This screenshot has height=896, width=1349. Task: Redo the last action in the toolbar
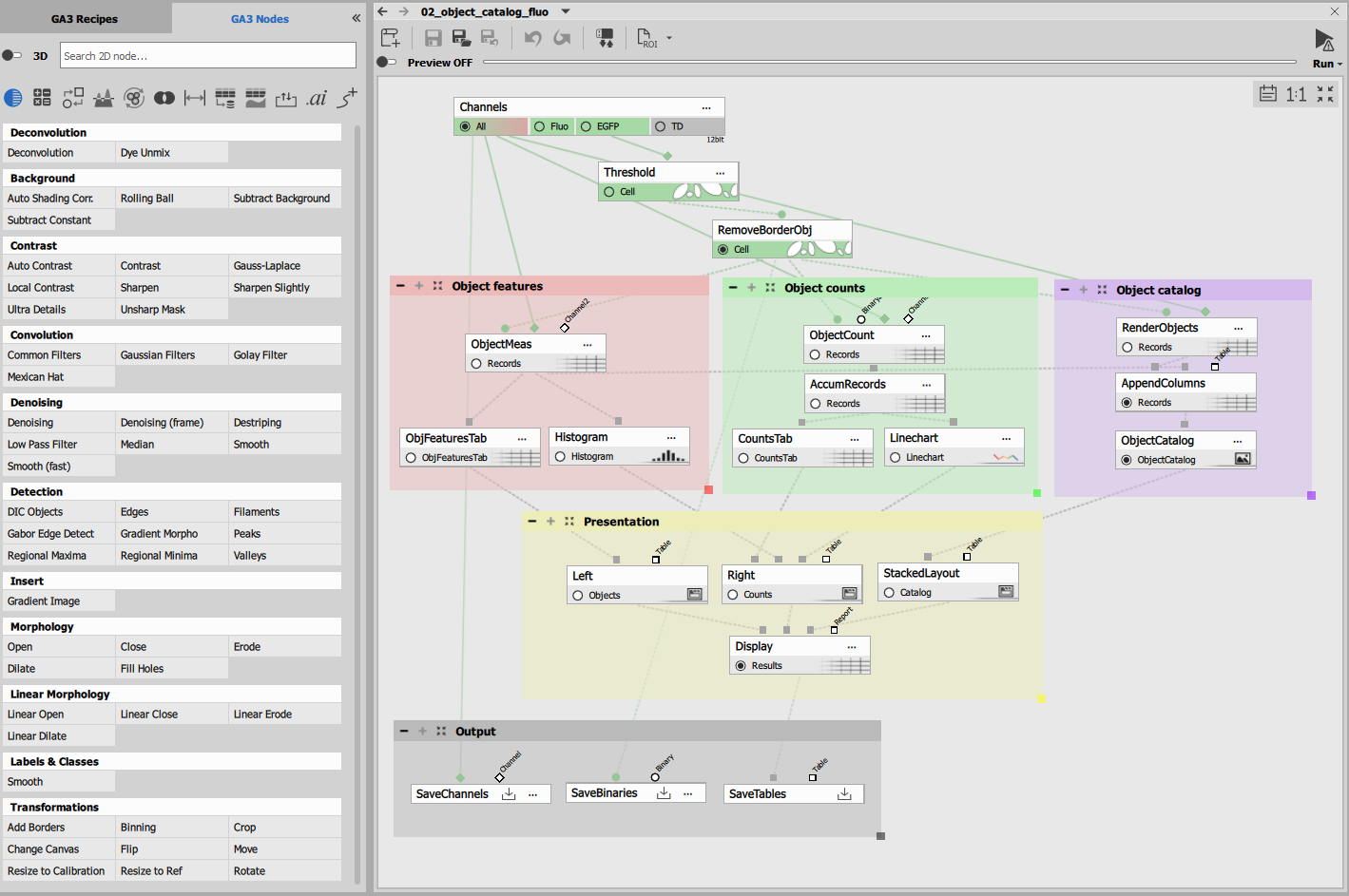tap(562, 37)
